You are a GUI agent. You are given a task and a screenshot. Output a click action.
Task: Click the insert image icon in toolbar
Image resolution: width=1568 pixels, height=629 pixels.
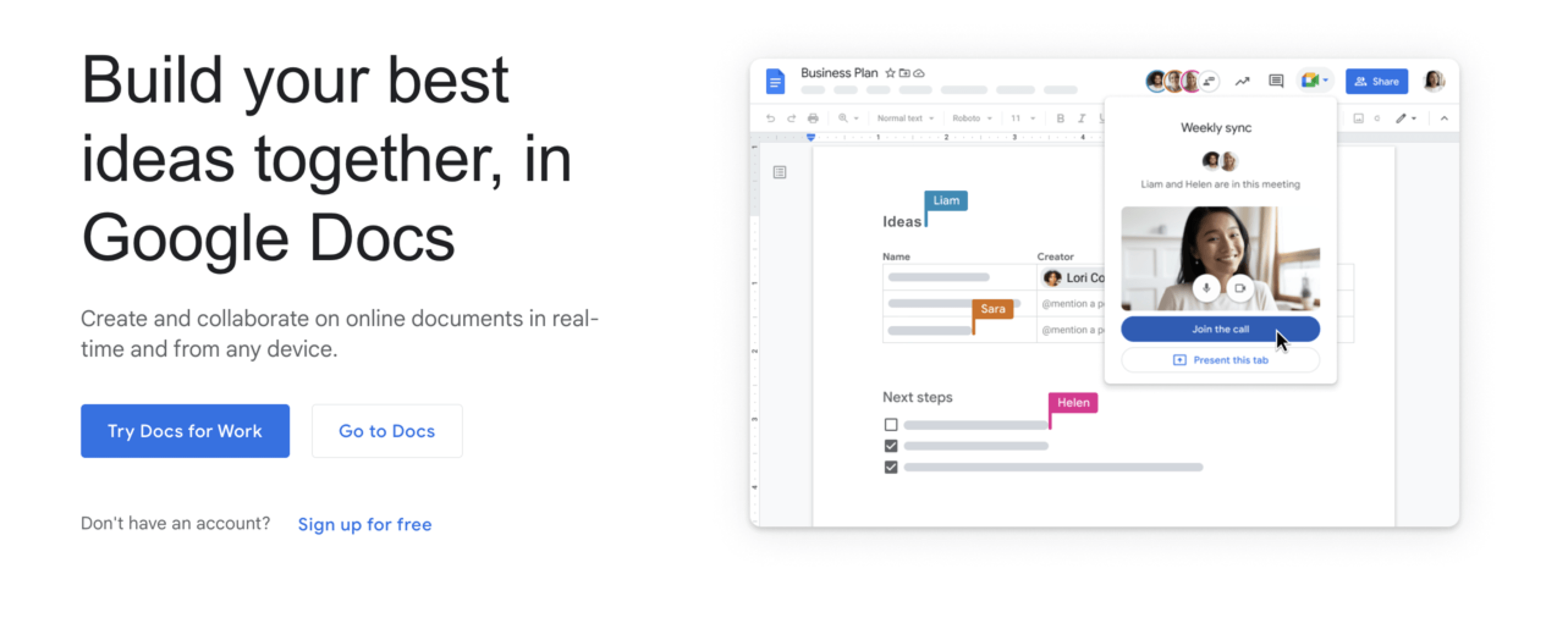click(x=1358, y=118)
